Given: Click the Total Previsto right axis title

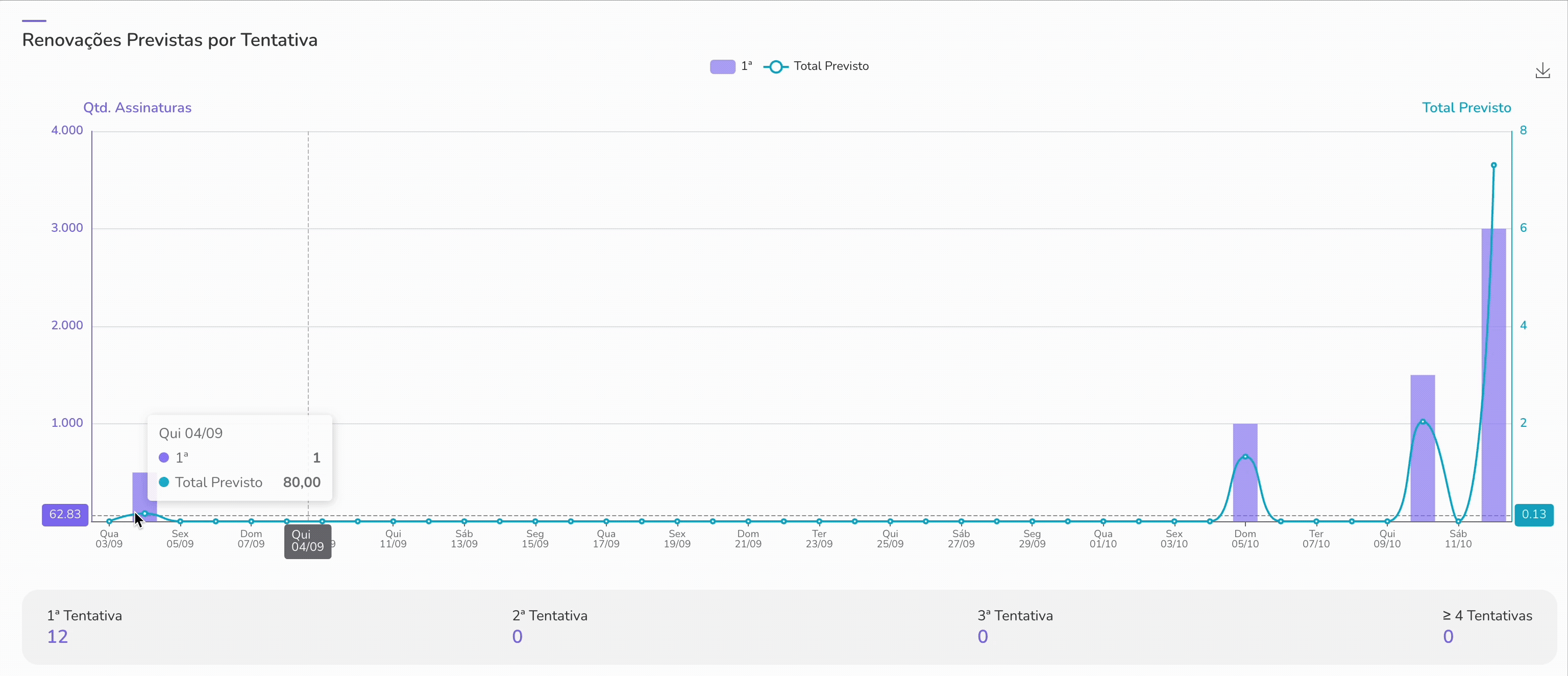Looking at the screenshot, I should 1466,108.
